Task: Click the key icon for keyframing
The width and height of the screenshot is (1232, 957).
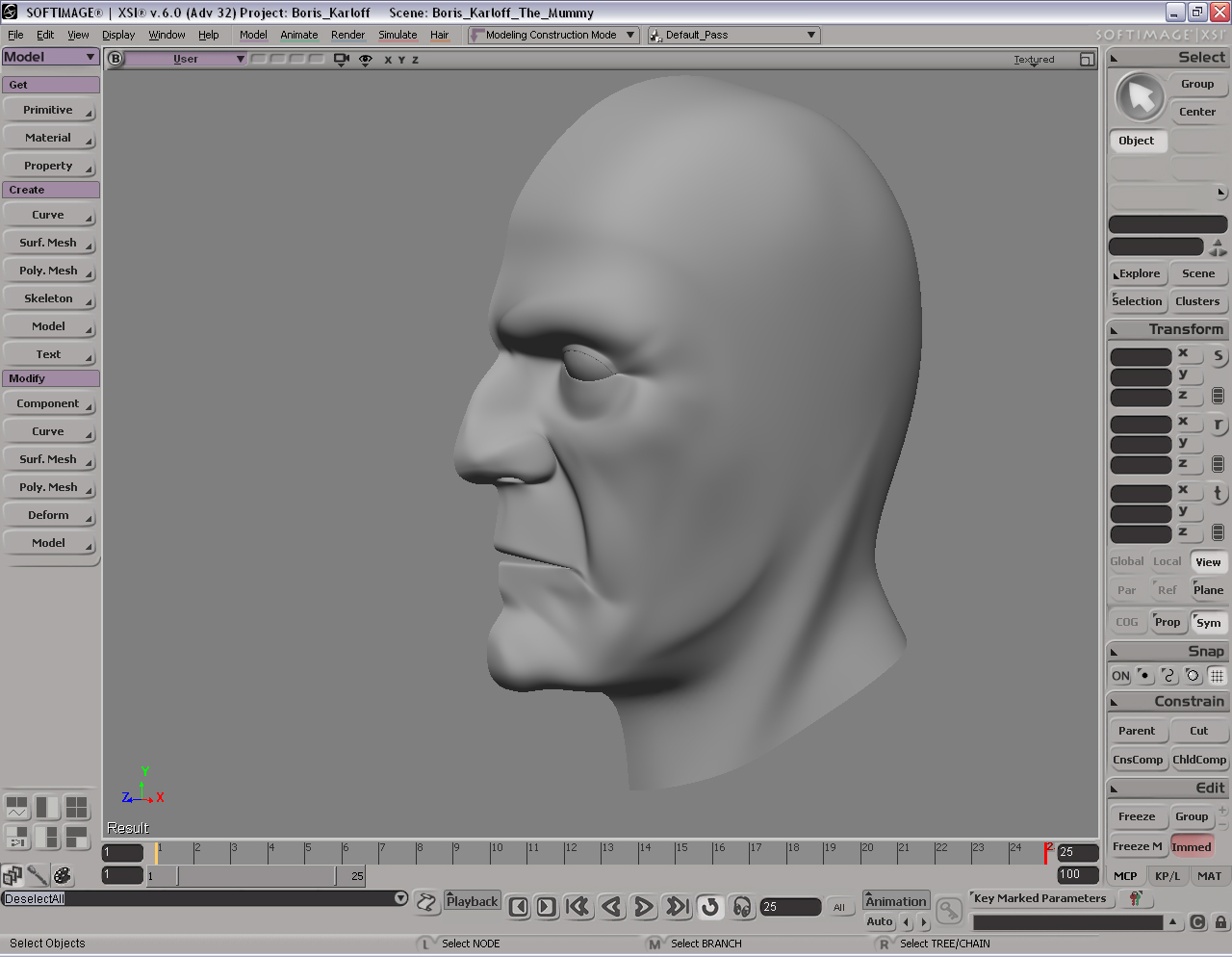Action: 948,909
